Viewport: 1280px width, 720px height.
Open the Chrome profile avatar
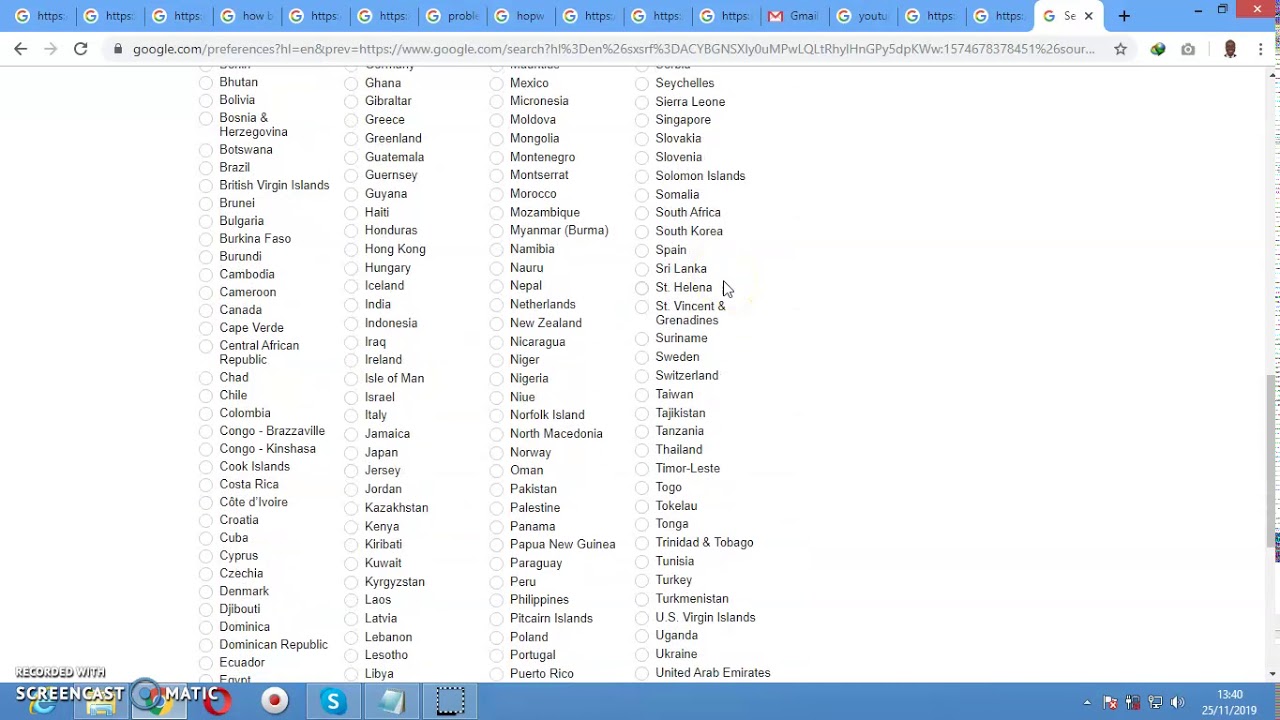(1230, 48)
